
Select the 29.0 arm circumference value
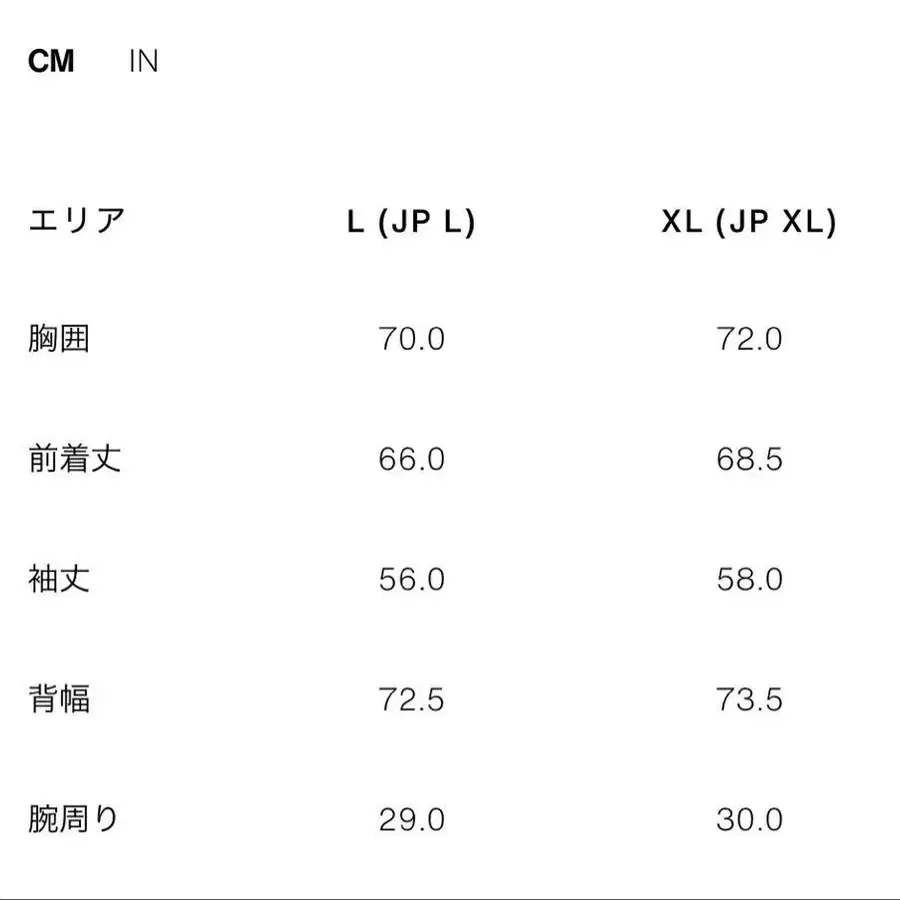(x=411, y=820)
